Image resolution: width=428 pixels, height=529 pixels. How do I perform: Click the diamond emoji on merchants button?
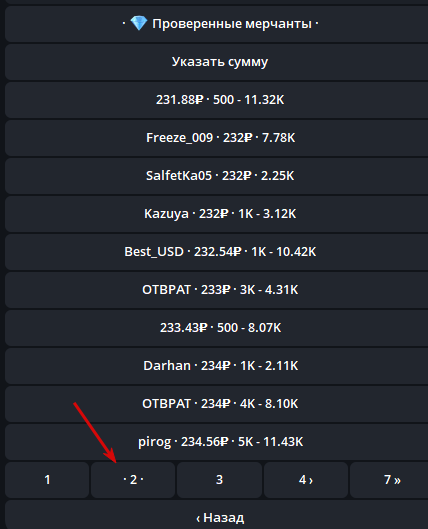click(139, 24)
